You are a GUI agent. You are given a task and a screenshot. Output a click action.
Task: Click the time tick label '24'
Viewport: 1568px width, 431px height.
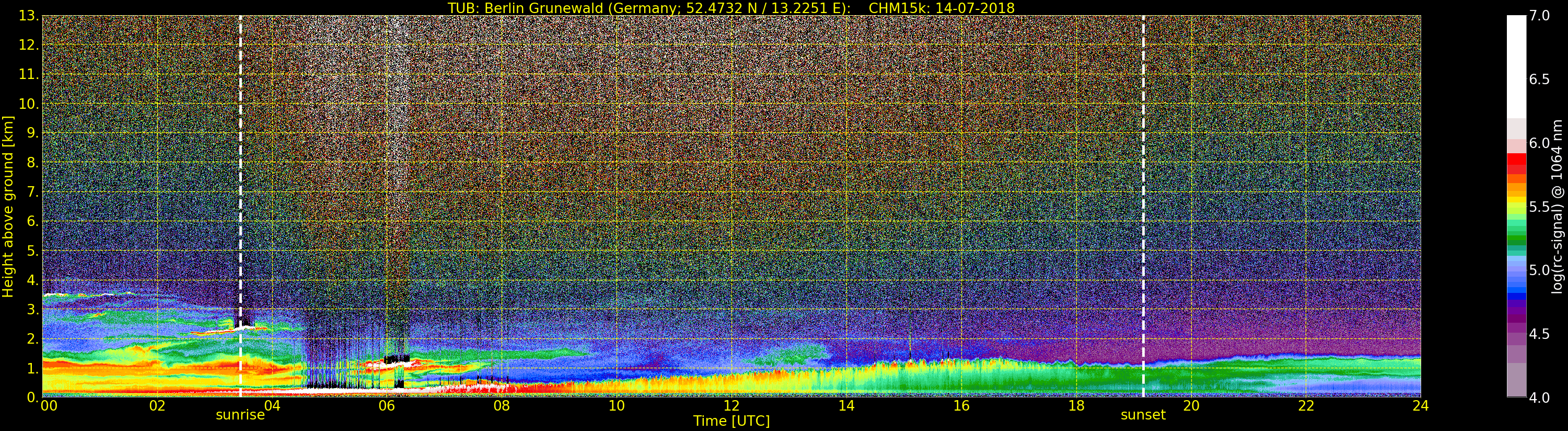click(1421, 406)
